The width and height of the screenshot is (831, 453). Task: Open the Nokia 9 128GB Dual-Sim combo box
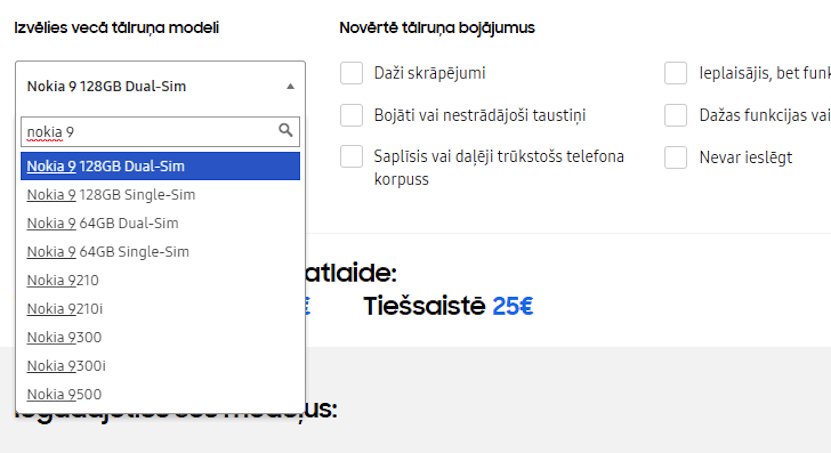coord(150,86)
